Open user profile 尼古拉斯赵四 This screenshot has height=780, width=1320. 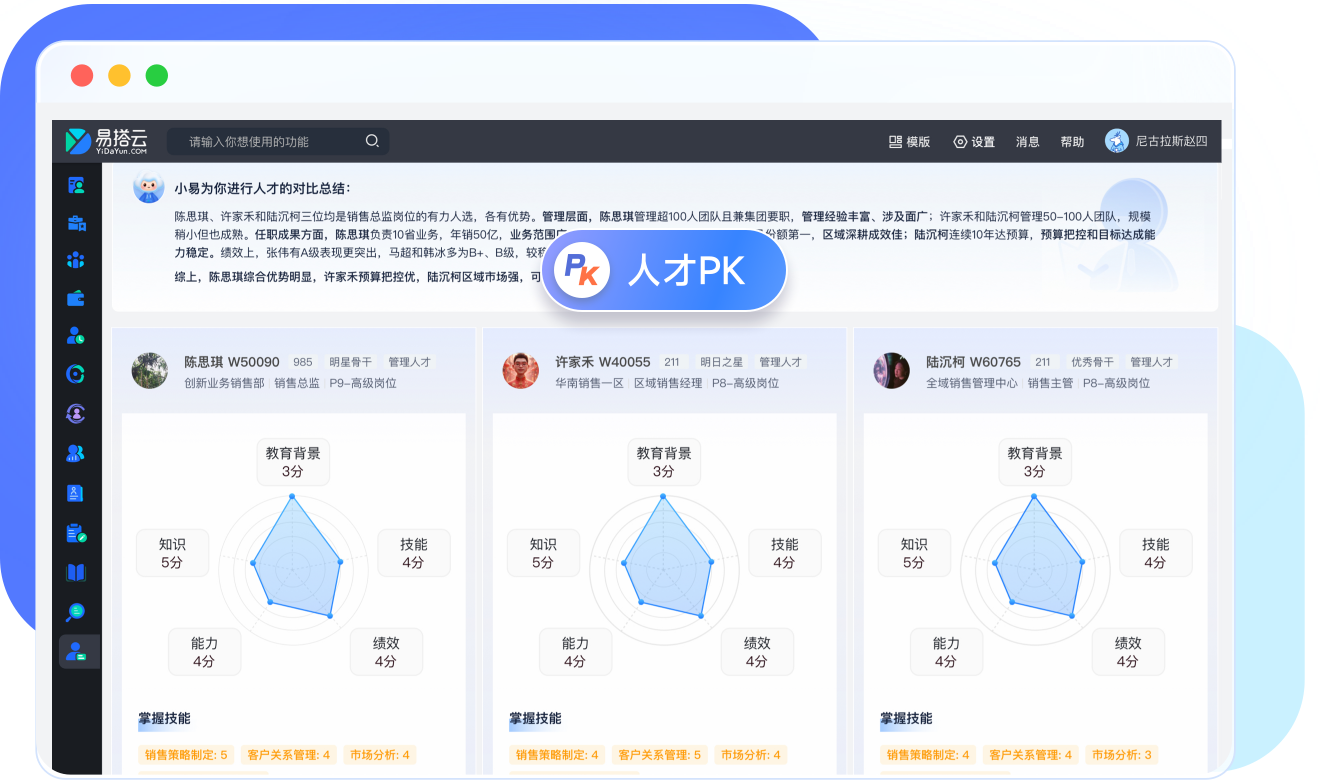[1156, 141]
